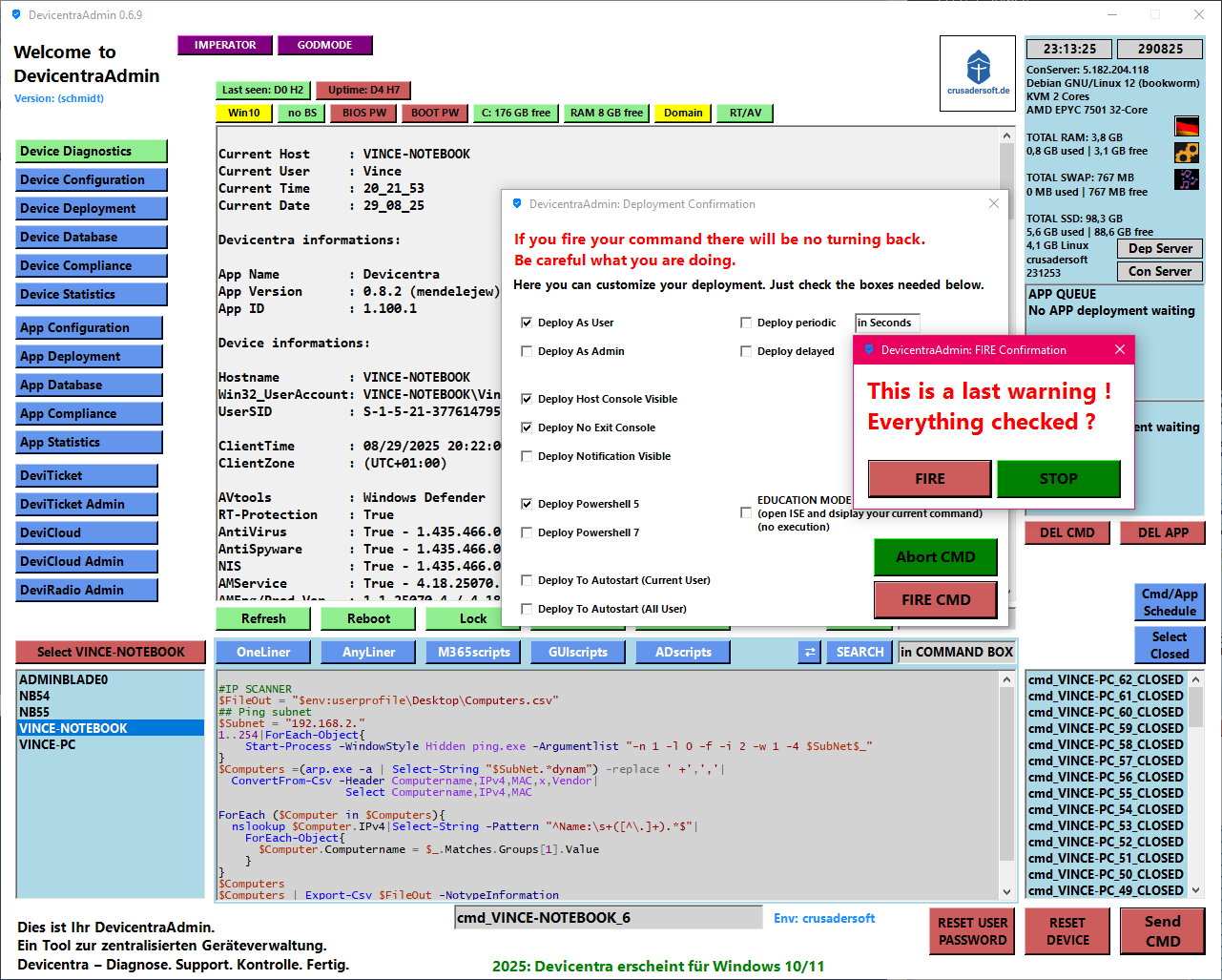
Task: Check the Deploy Powershell 7 option
Action: click(x=527, y=532)
